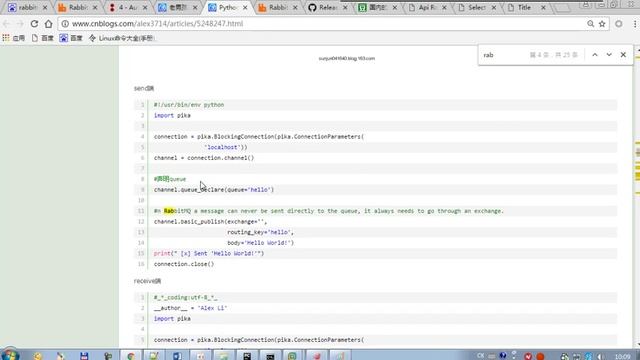Open the Apps bookmarks shortcut
This screenshot has height=360, width=640.
[x=13, y=38]
